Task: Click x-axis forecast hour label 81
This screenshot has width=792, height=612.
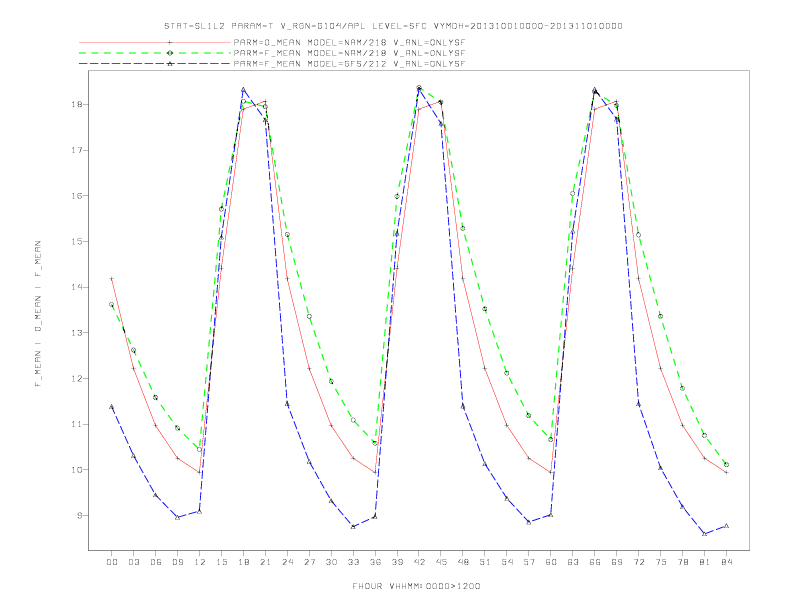Action: (705, 562)
